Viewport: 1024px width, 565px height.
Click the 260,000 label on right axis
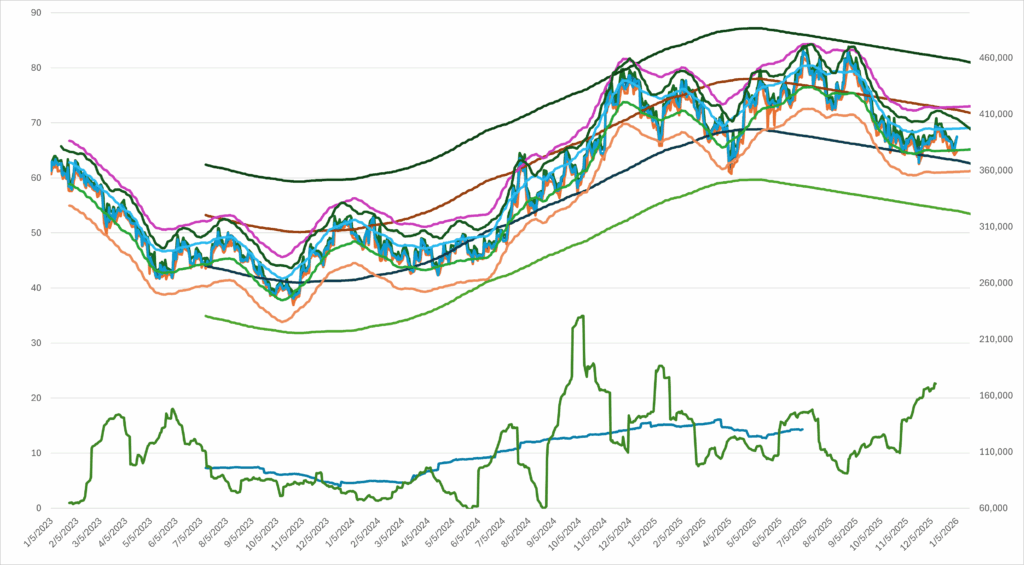(994, 284)
